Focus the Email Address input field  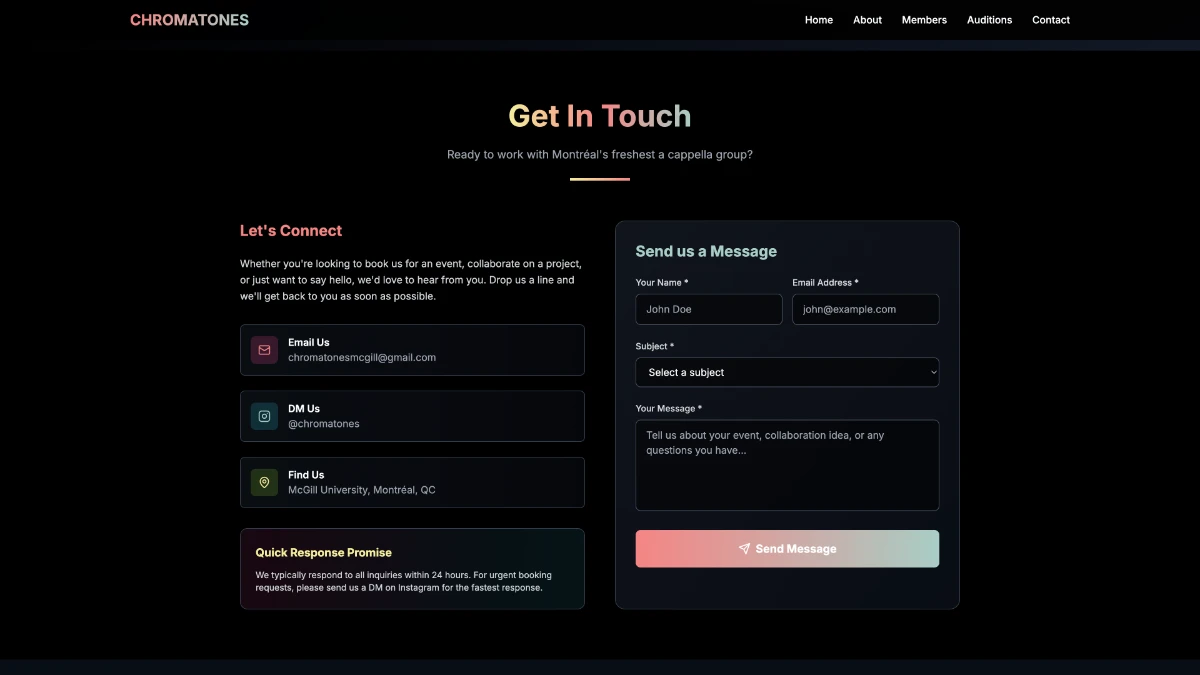[866, 309]
